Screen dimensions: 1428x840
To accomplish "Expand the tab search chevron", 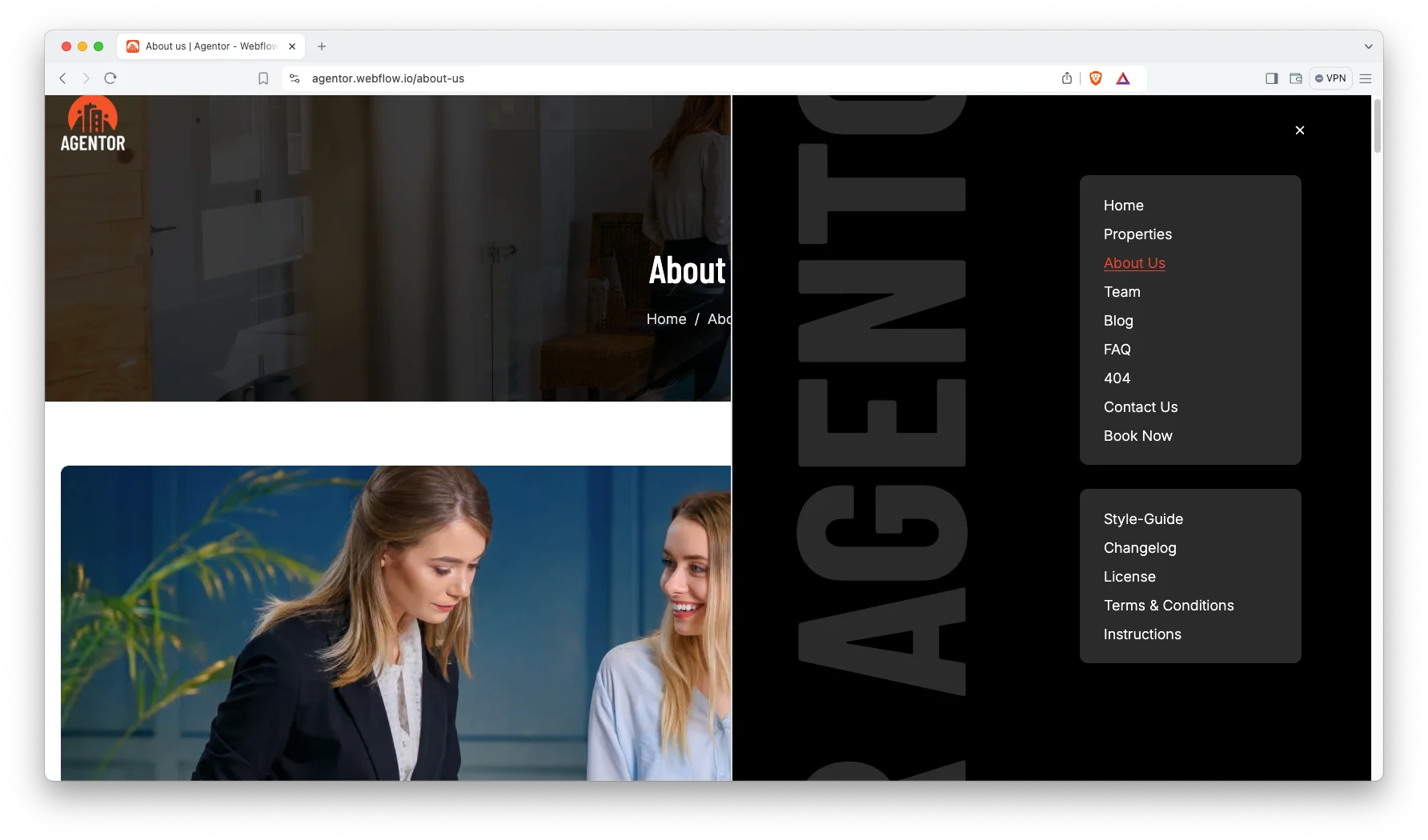I will tap(1368, 46).
